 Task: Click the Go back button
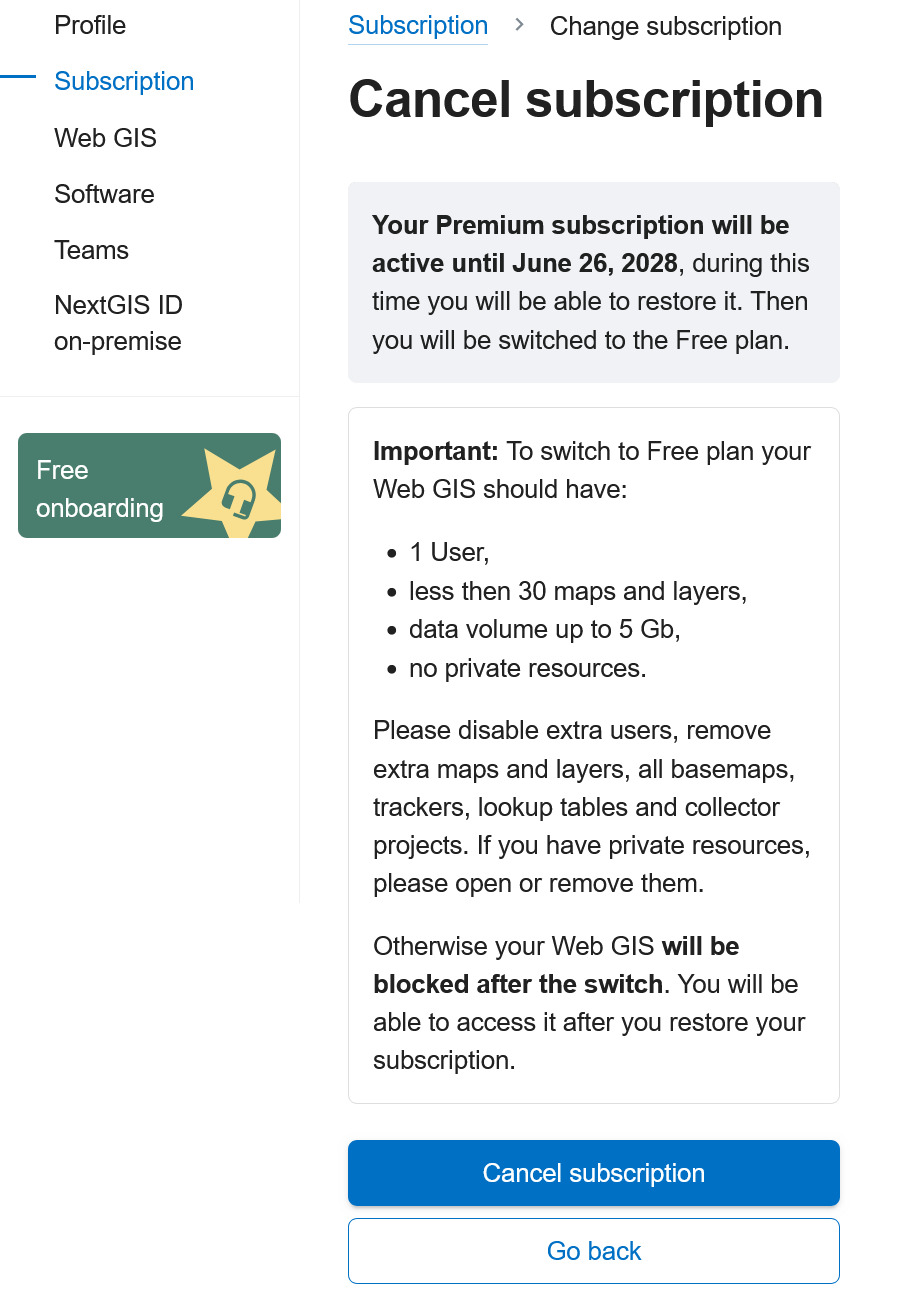point(594,1251)
